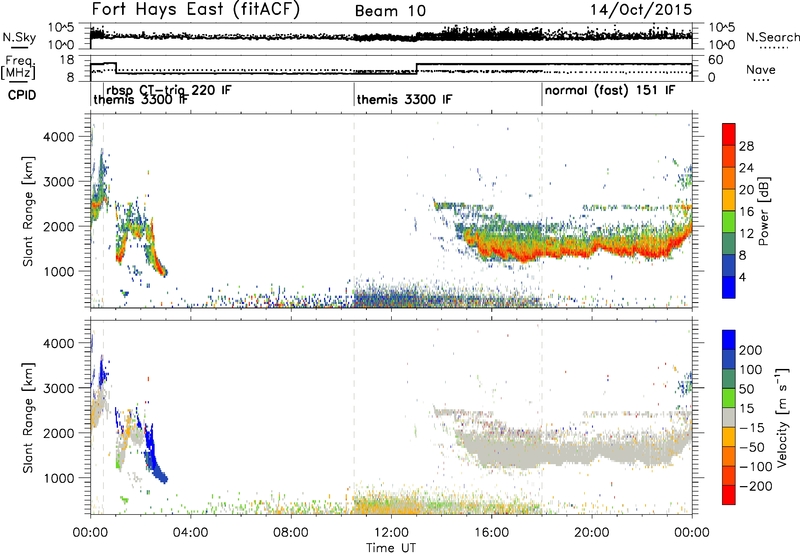The image size is (800, 554).
Task: Click the "18" tick on the frequency axis
Action: 67,60
